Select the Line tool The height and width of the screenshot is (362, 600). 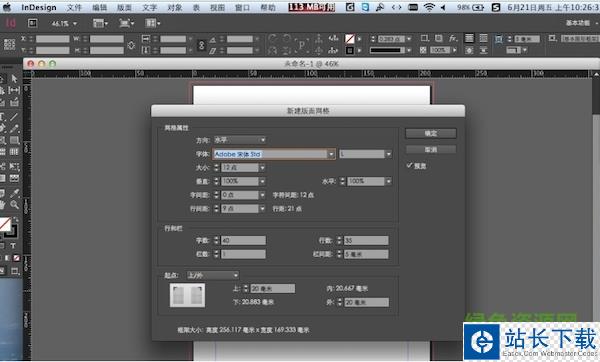tap(14, 116)
